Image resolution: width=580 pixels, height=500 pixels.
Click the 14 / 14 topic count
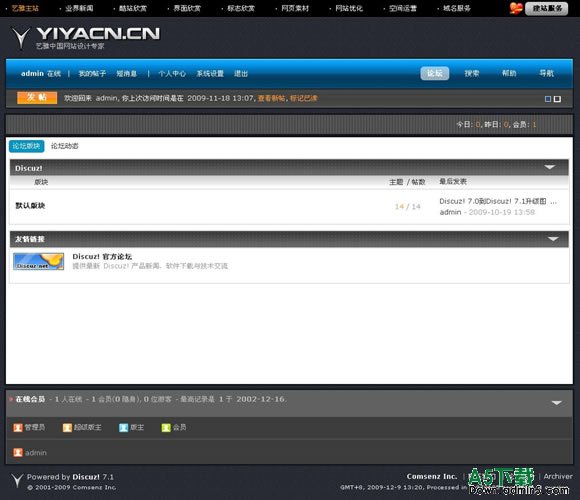coord(408,206)
